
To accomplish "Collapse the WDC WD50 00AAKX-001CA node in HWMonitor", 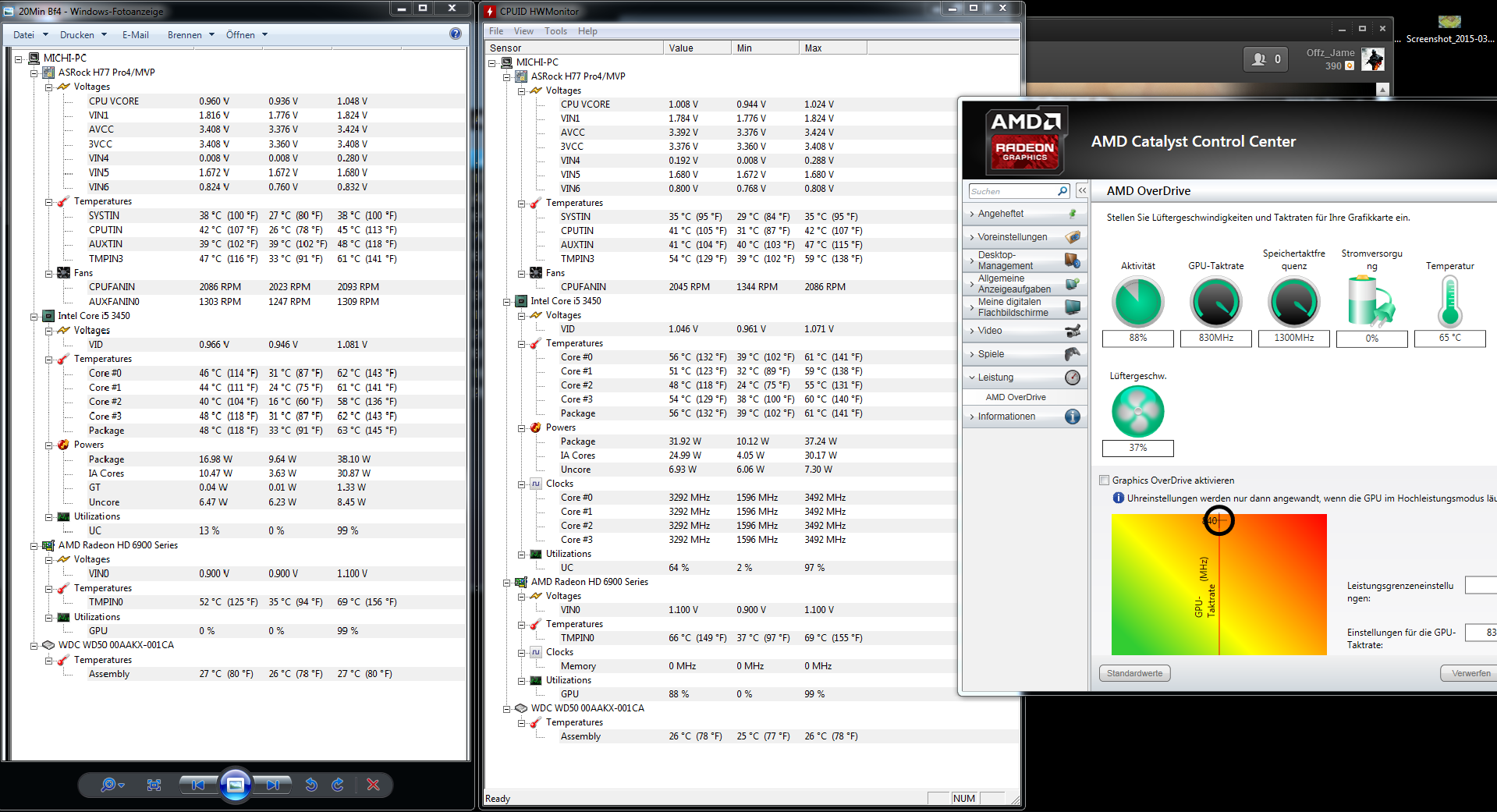I will (507, 708).
